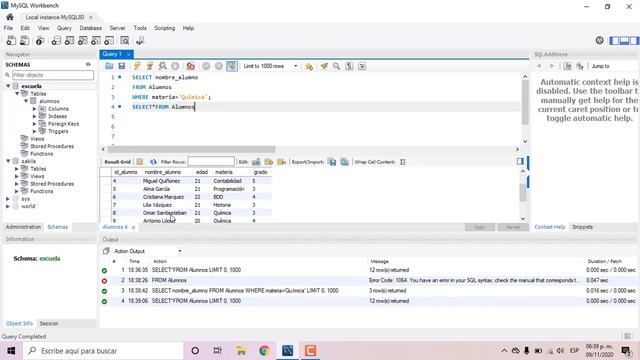Toggle wrap cell content
The image size is (640, 360).
403,162
